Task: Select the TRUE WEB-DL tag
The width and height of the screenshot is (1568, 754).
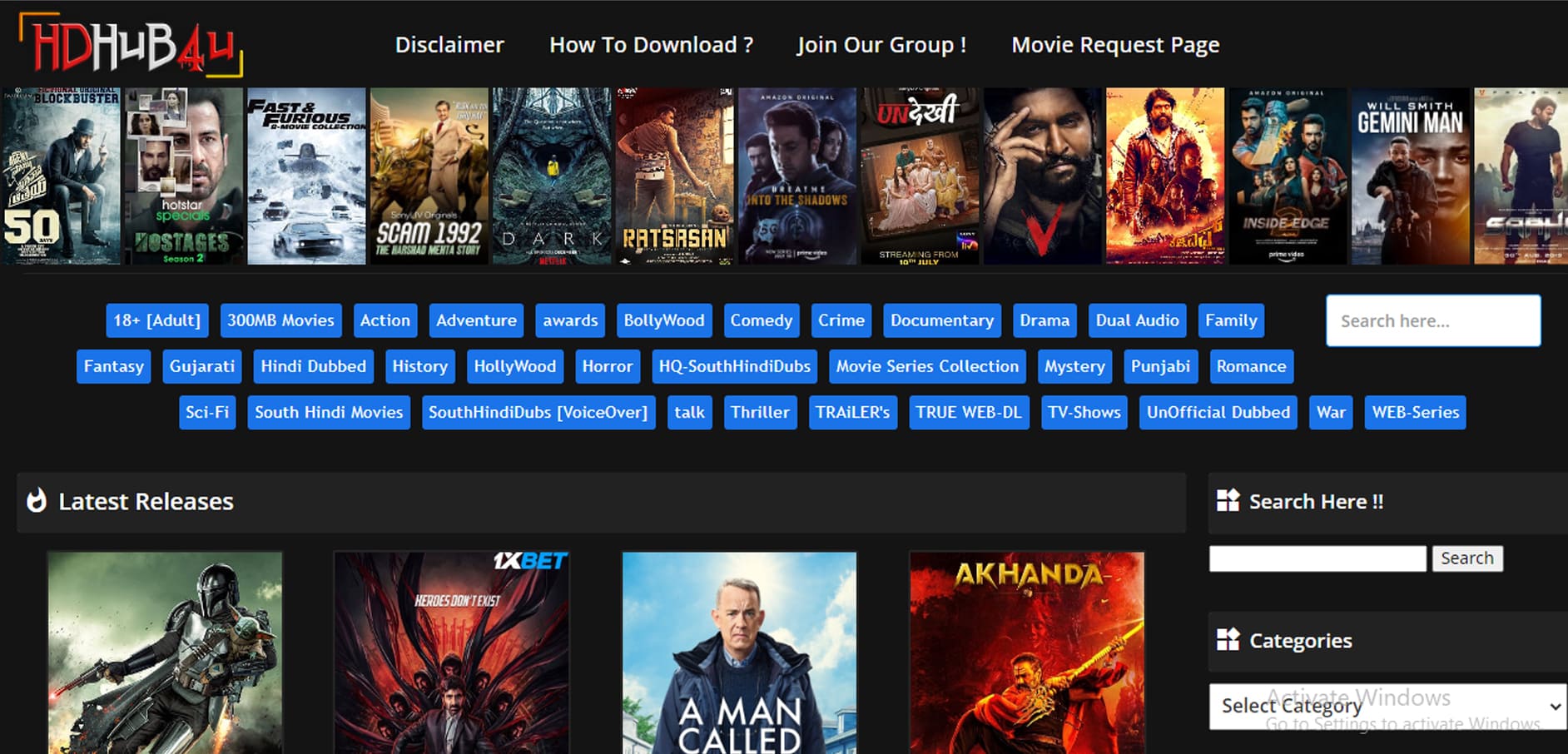Action: 969,412
